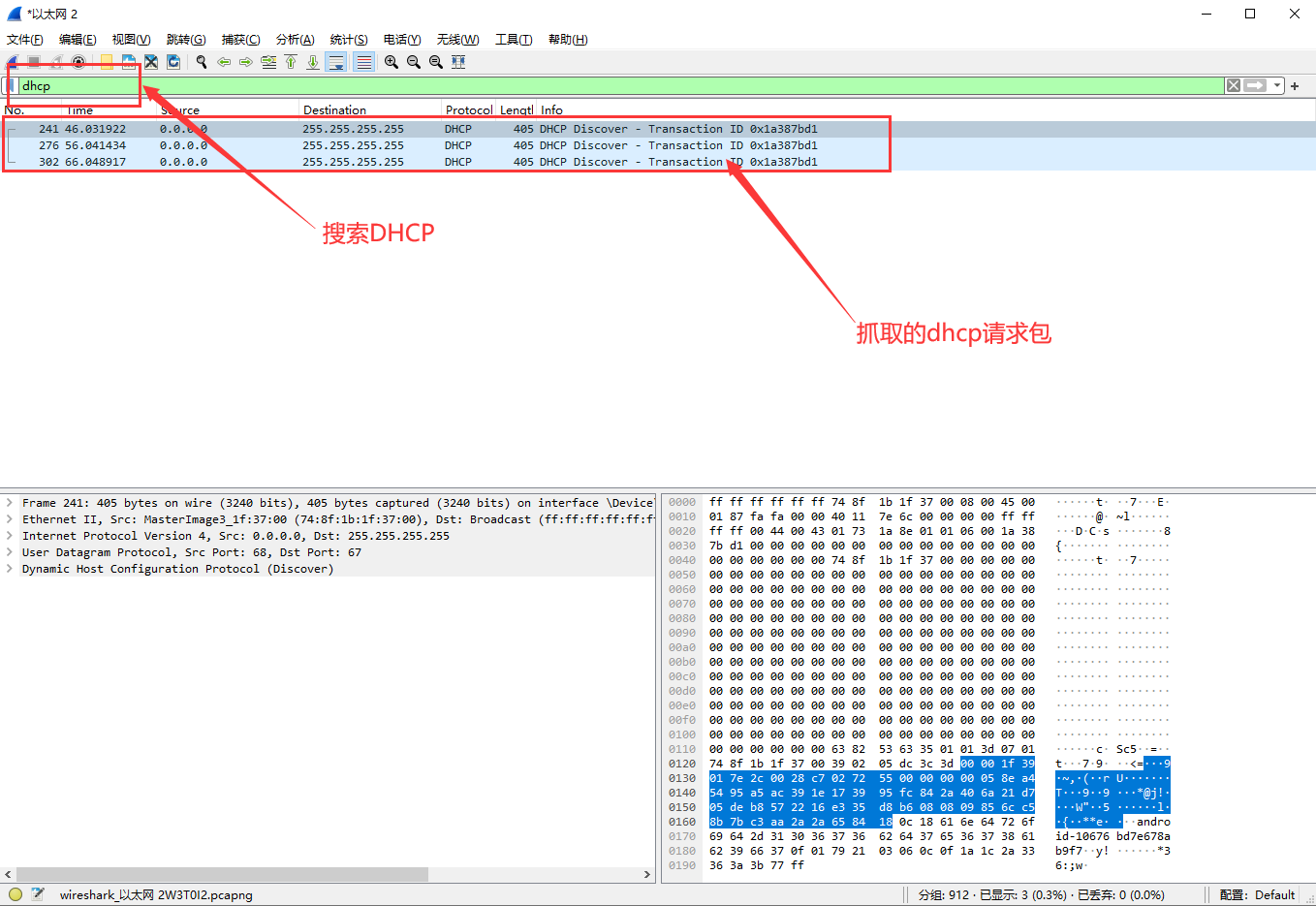Select packet 241 DHCP Discover row

658,129
